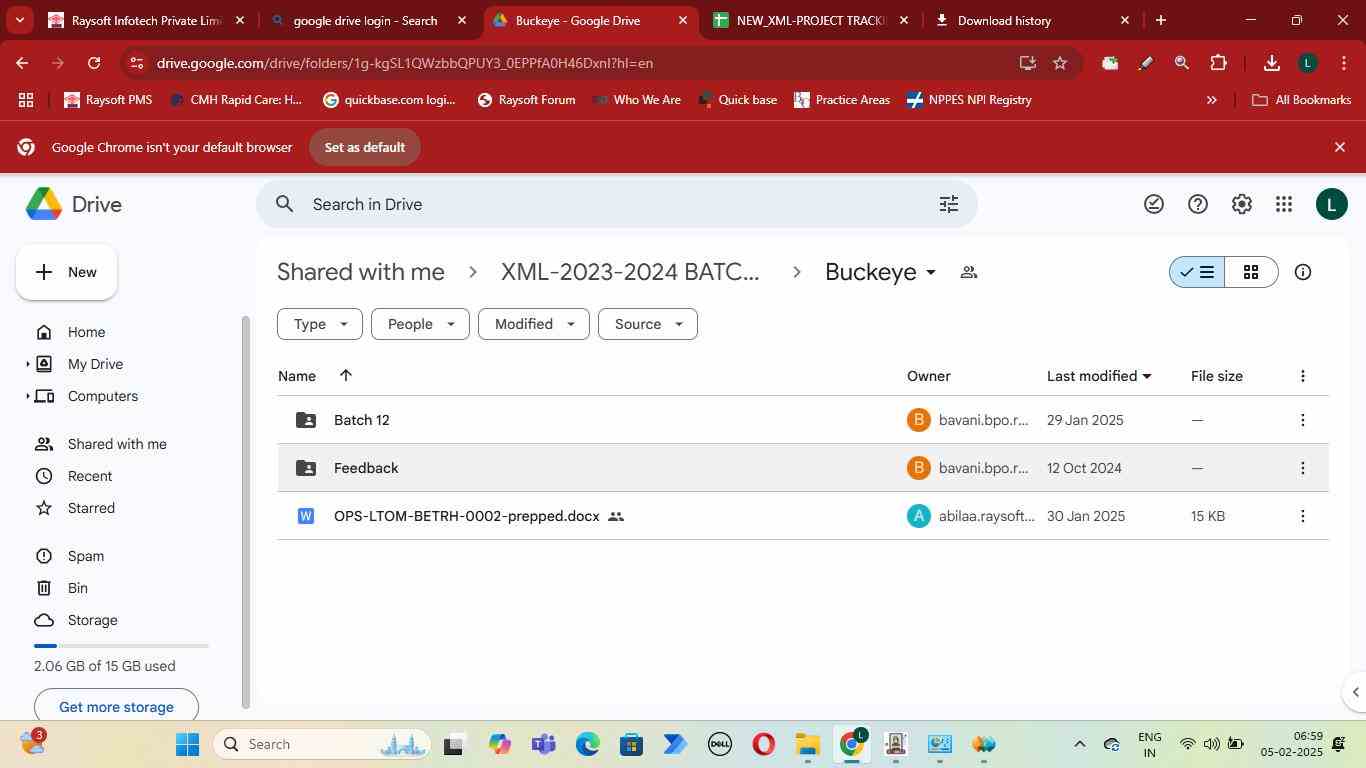Image resolution: width=1366 pixels, height=768 pixels.
Task: Switch to list layout view
Action: pyautogui.click(x=1197, y=272)
